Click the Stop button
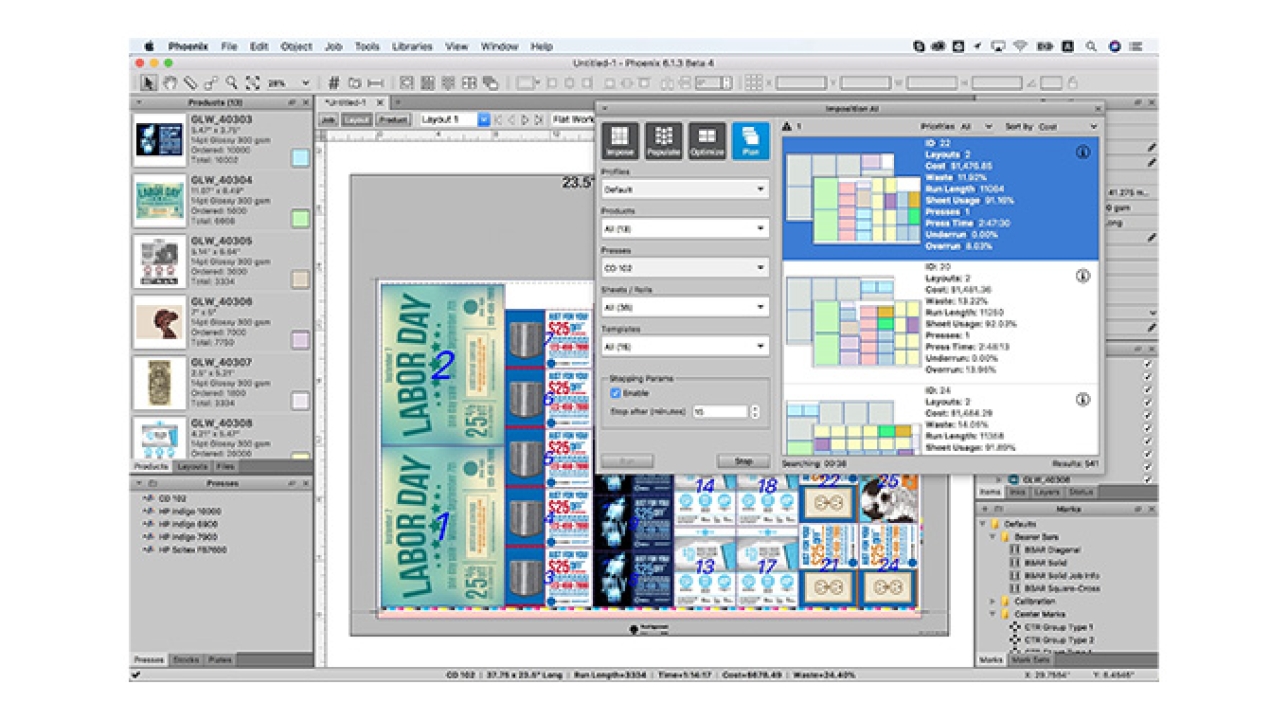The width and height of the screenshot is (1280, 720). point(743,461)
